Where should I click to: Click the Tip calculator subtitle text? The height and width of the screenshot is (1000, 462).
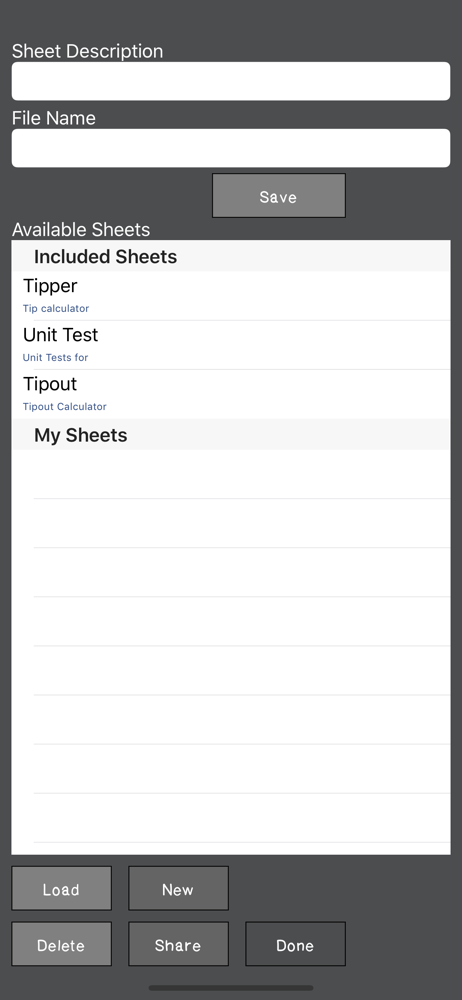[56, 309]
